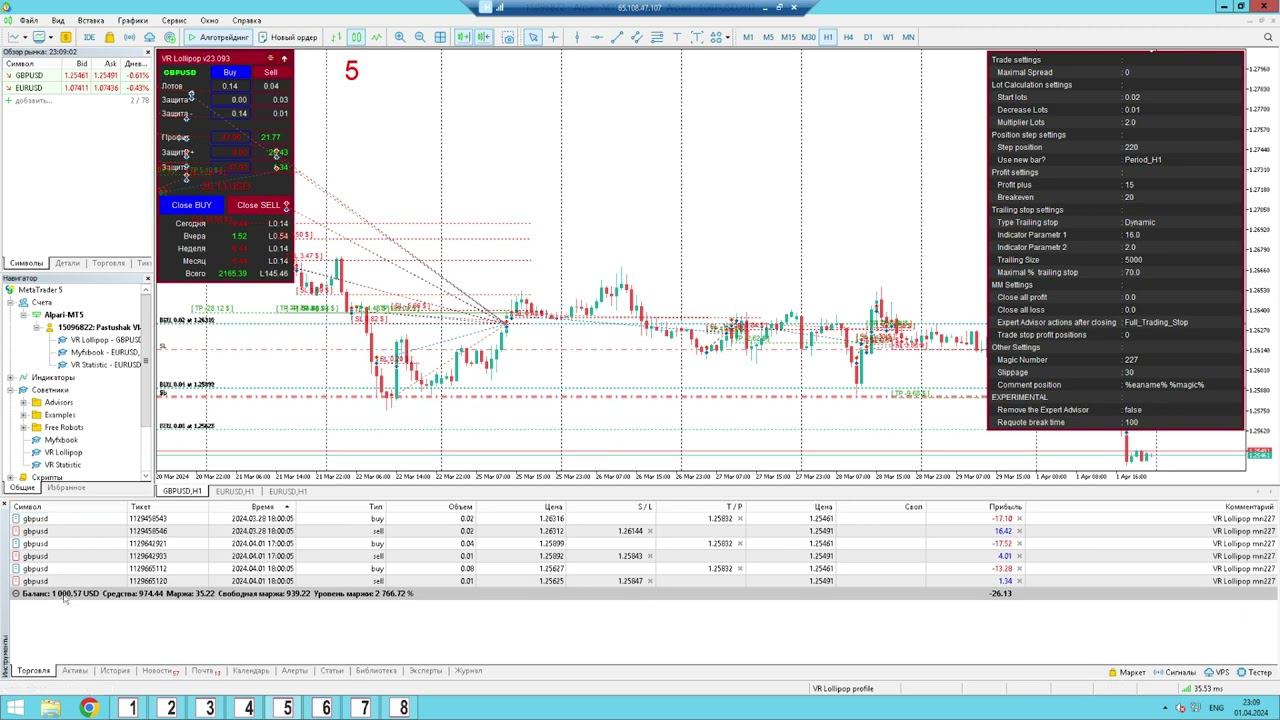
Task: Switch chart to candlestick display
Action: coord(356,37)
